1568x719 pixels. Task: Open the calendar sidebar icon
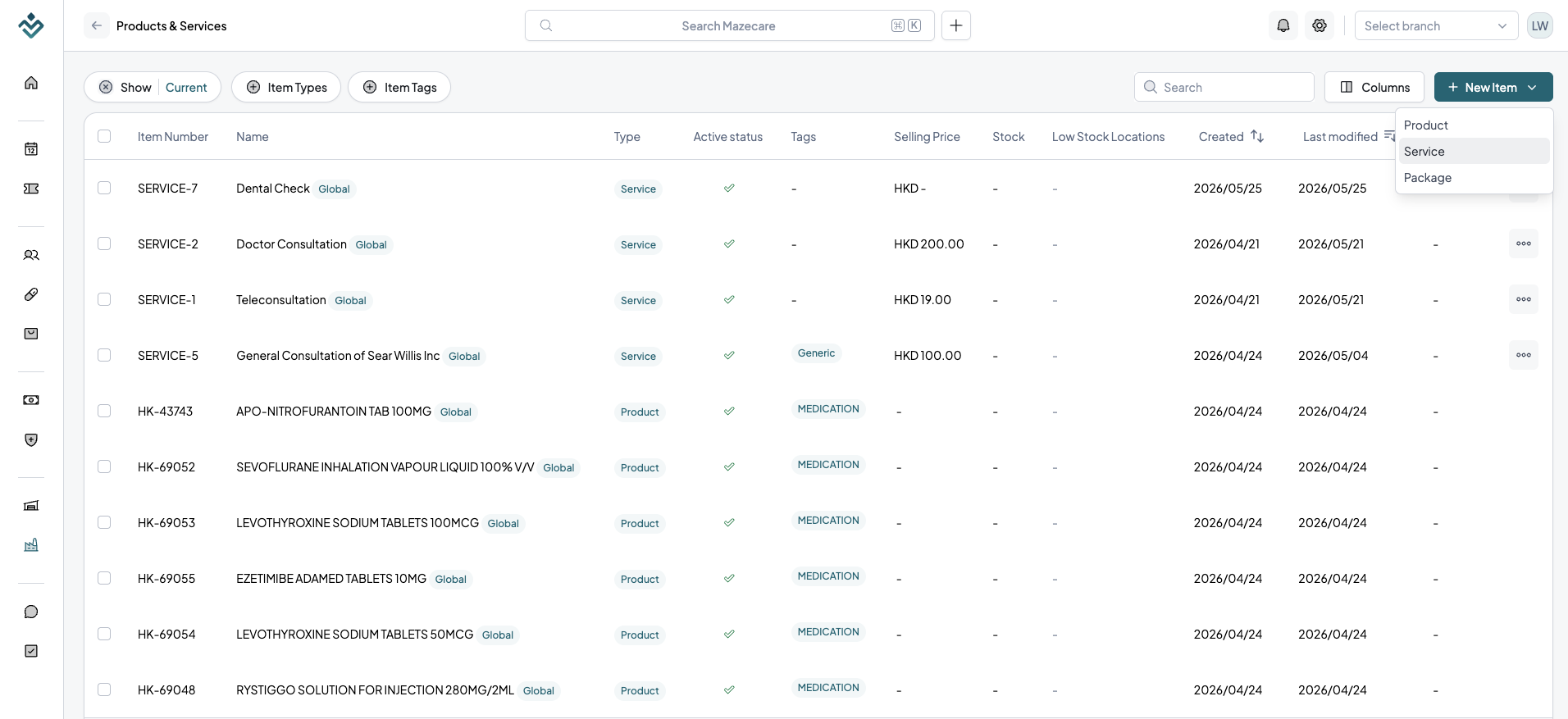[x=31, y=149]
